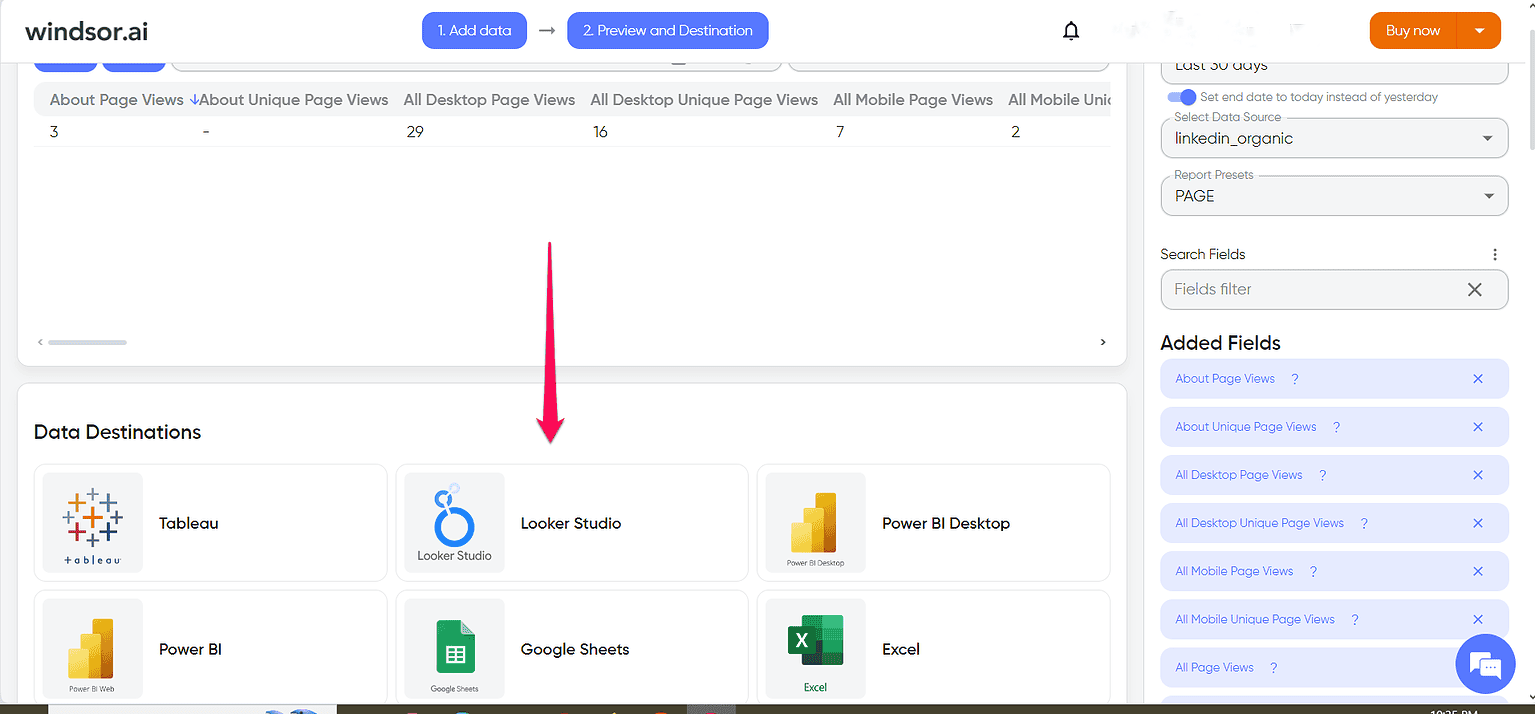Image resolution: width=1535 pixels, height=714 pixels.
Task: Click the Power BI Desktop card title text
Action: click(946, 523)
